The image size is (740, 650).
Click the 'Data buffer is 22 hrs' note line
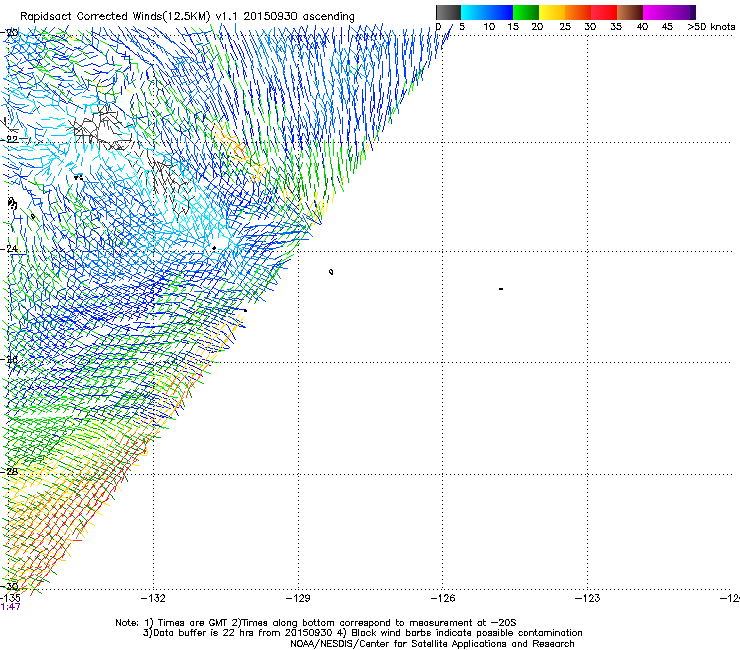(x=362, y=633)
